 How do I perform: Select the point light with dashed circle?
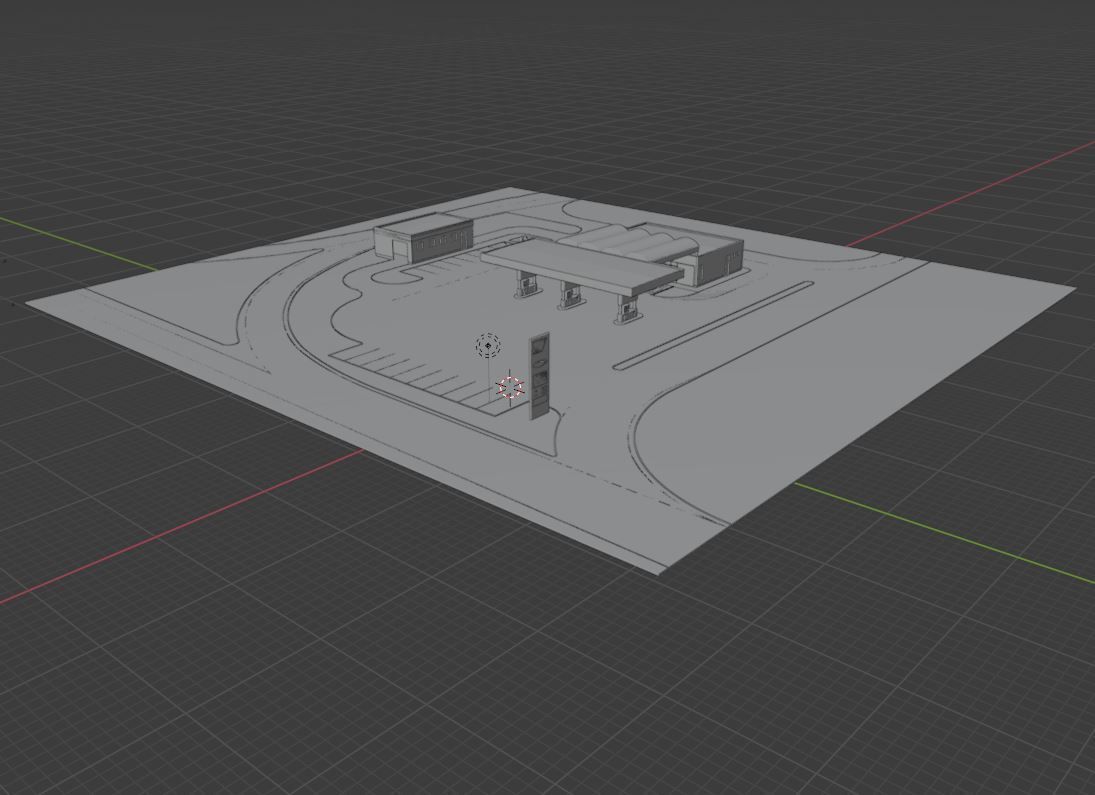(488, 346)
